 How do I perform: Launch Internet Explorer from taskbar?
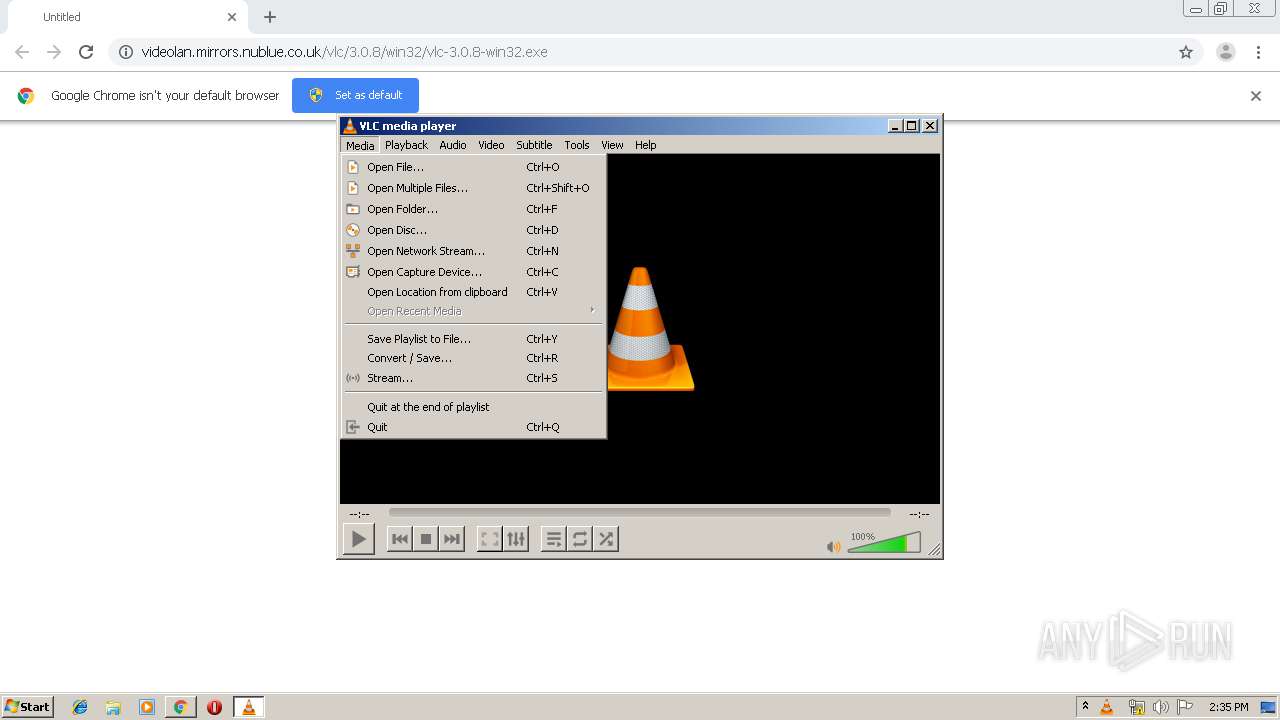[80, 707]
